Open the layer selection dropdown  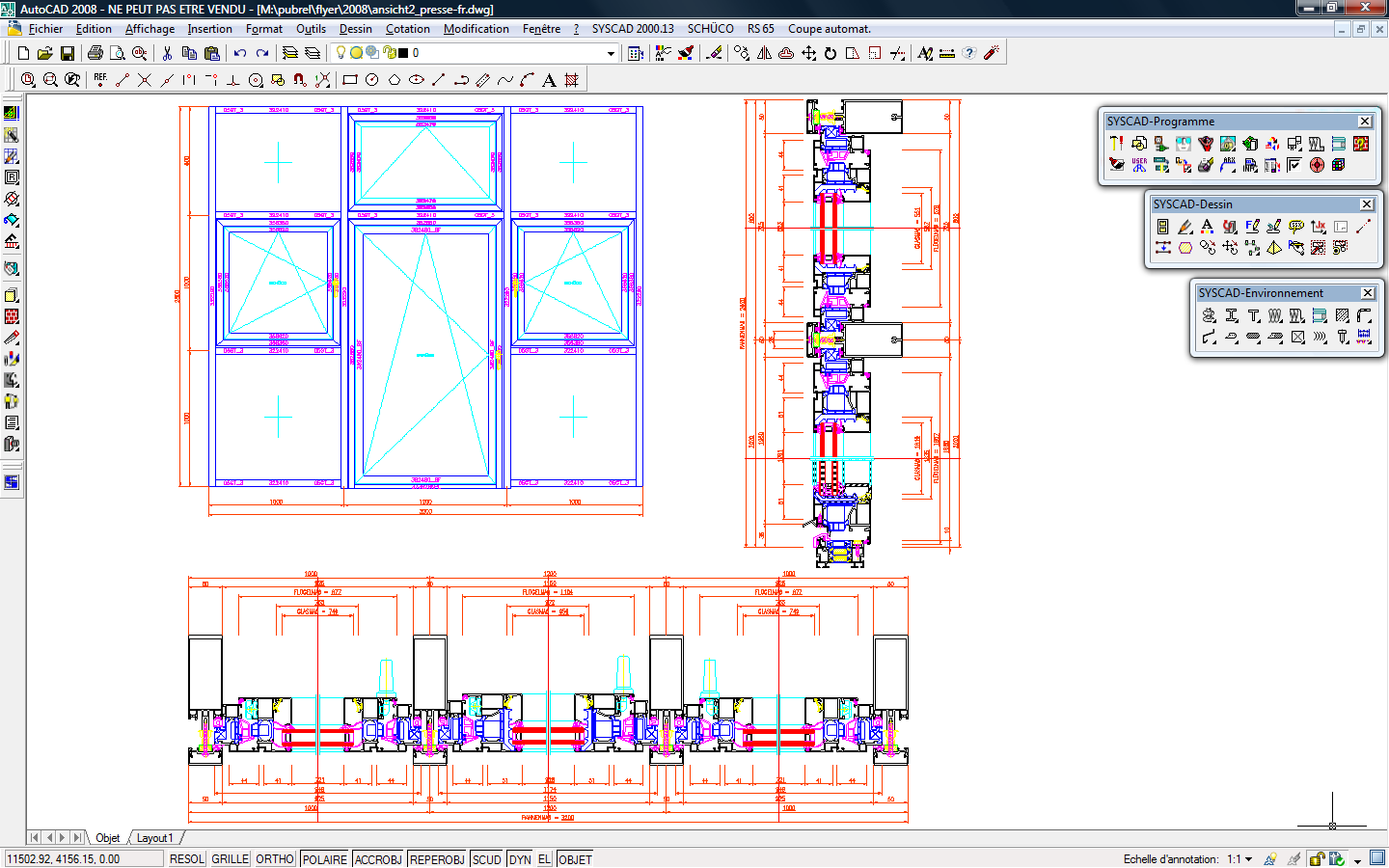609,54
